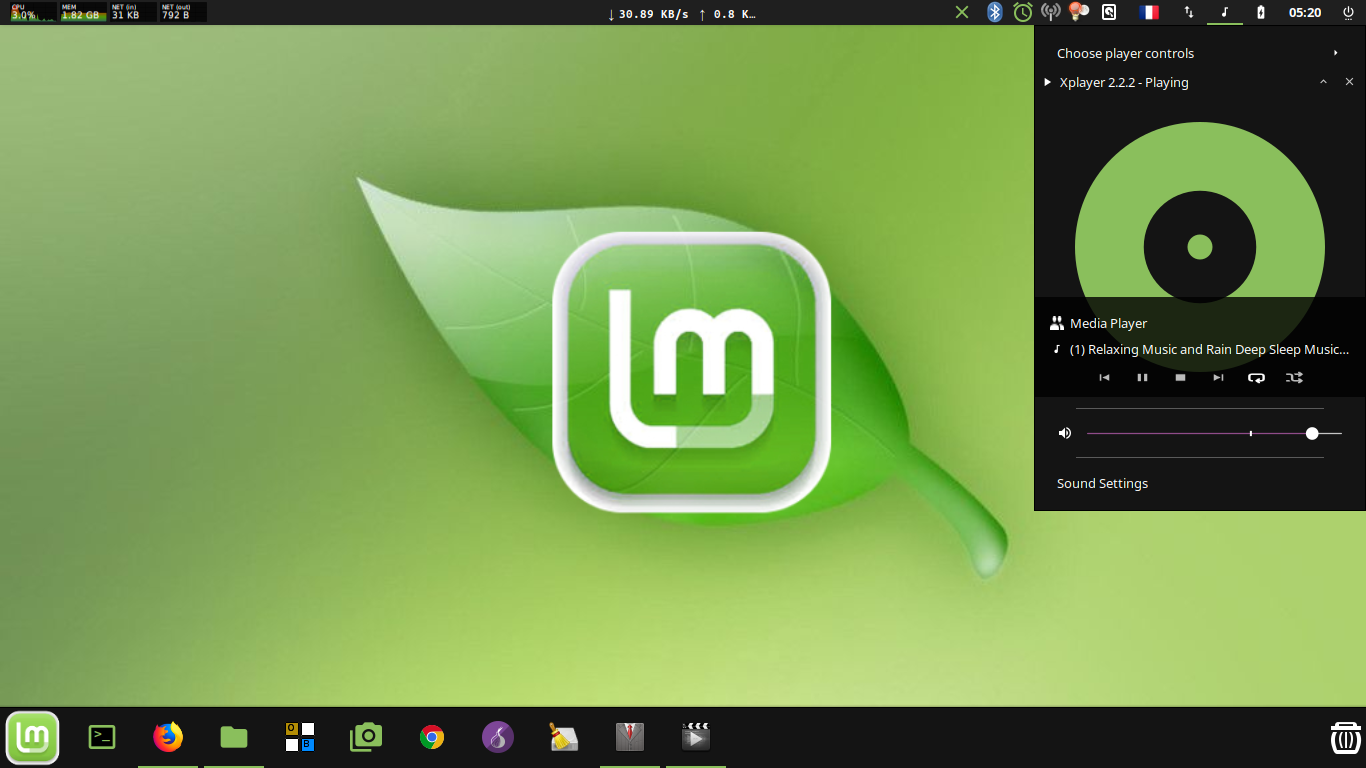Click the green X tray icon

coord(961,12)
